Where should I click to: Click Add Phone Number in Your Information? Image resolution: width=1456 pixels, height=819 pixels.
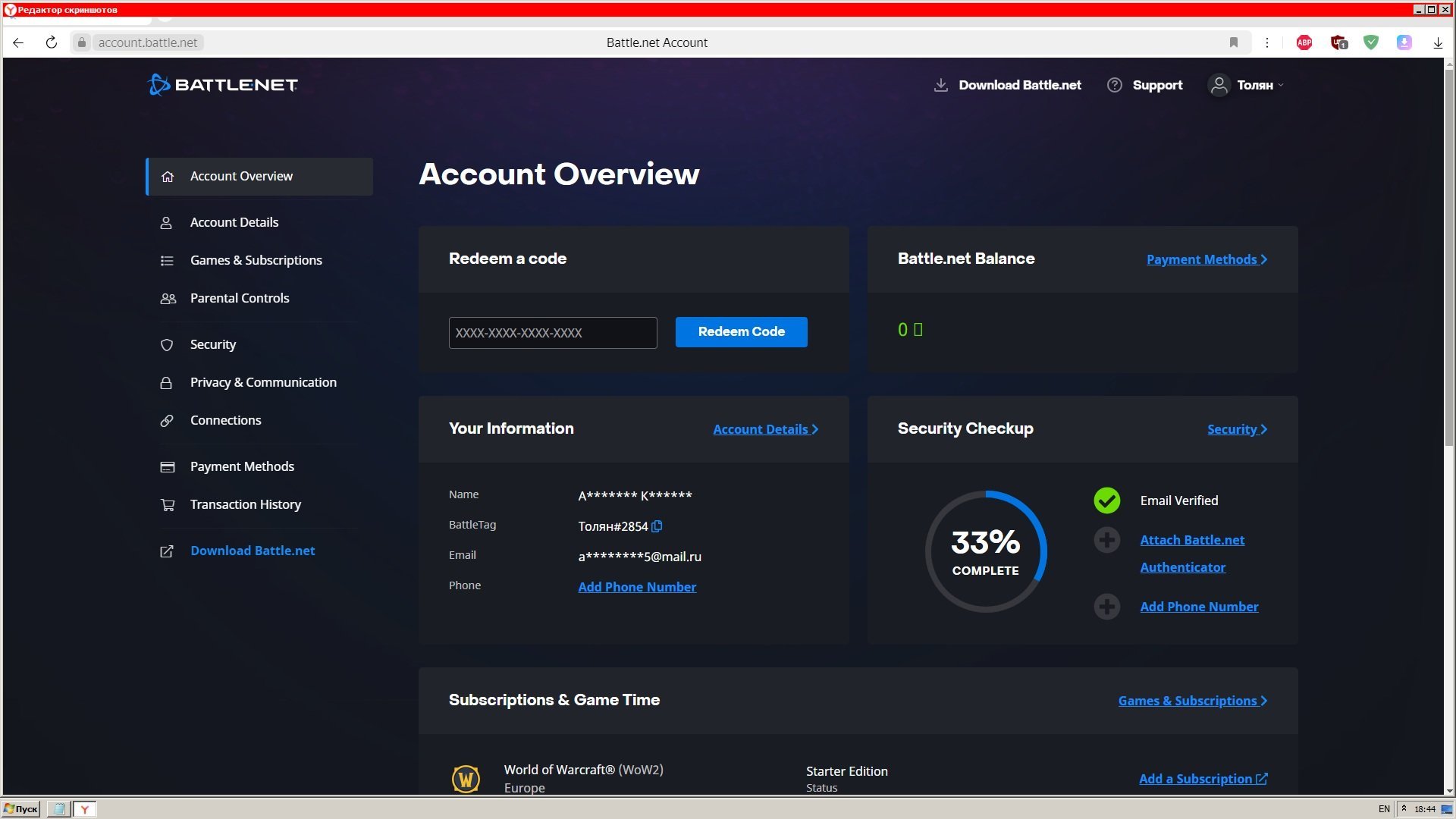coord(637,587)
